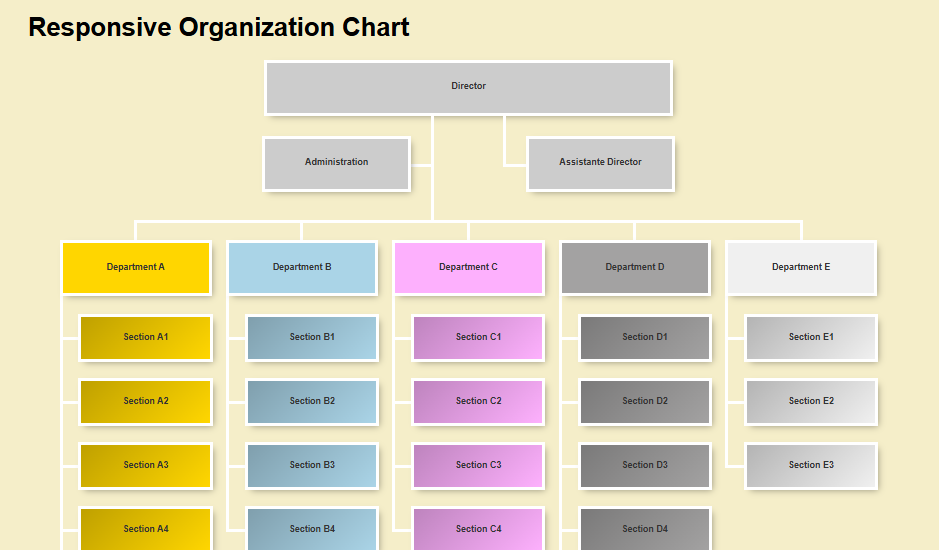Click the Responsive Organization Chart heading
This screenshot has width=939, height=550.
coord(219,28)
